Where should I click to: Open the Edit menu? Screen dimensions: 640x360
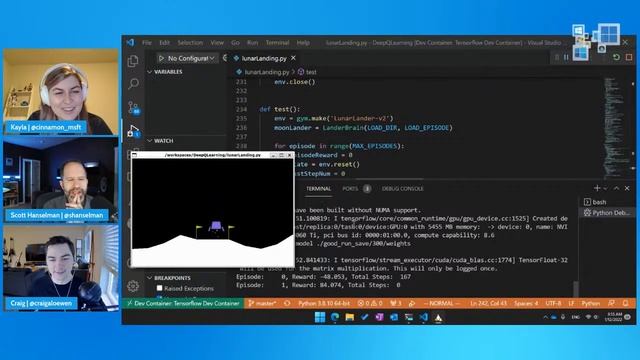click(164, 42)
